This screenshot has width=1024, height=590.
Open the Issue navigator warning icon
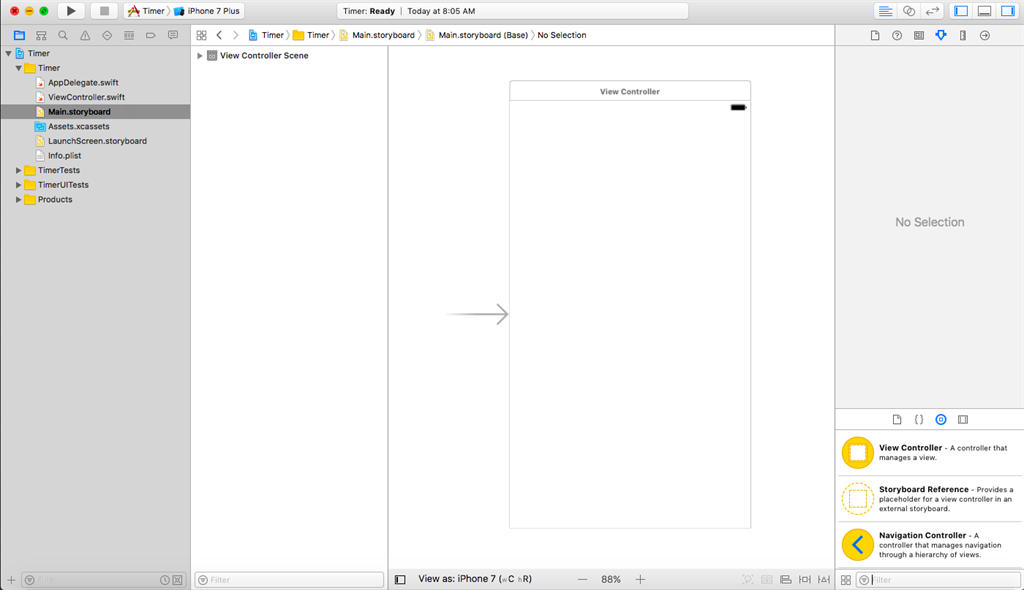(x=85, y=35)
